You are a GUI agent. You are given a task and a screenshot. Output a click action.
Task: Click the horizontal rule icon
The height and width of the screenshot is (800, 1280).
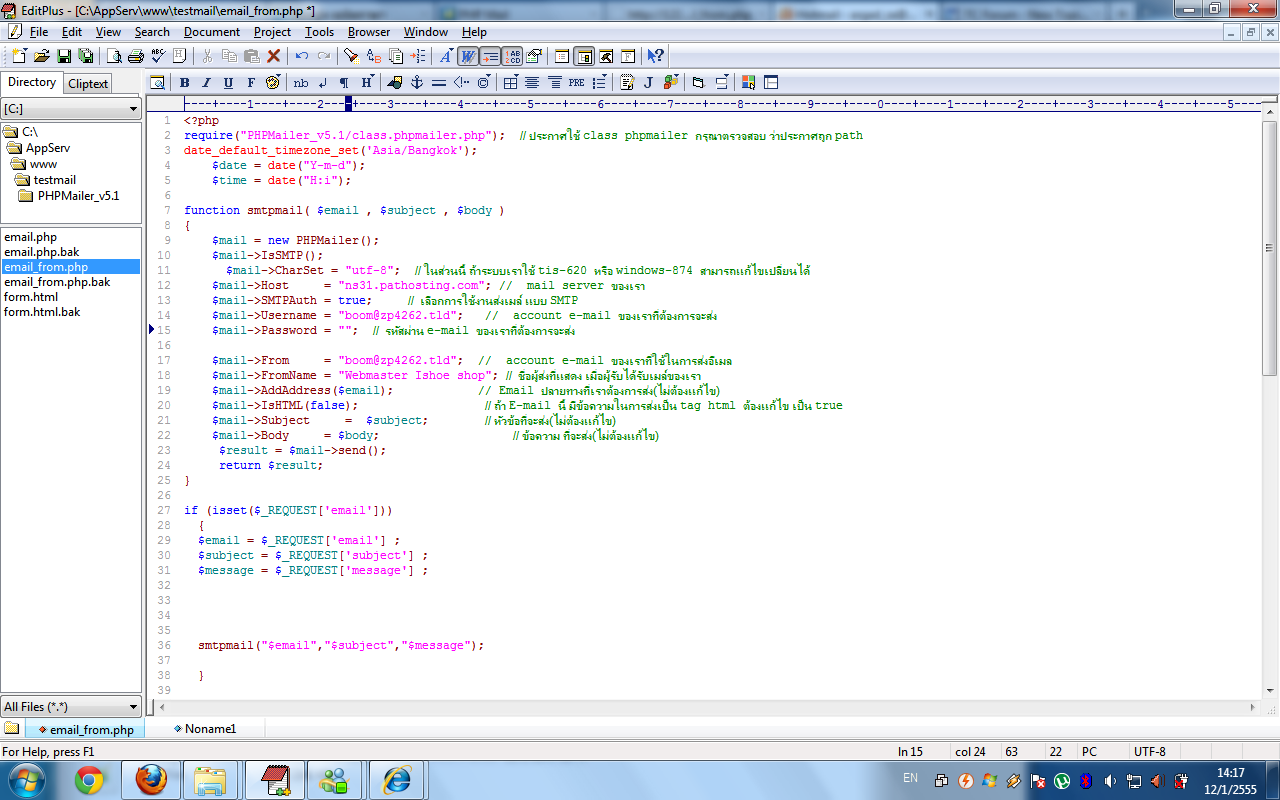point(439,82)
